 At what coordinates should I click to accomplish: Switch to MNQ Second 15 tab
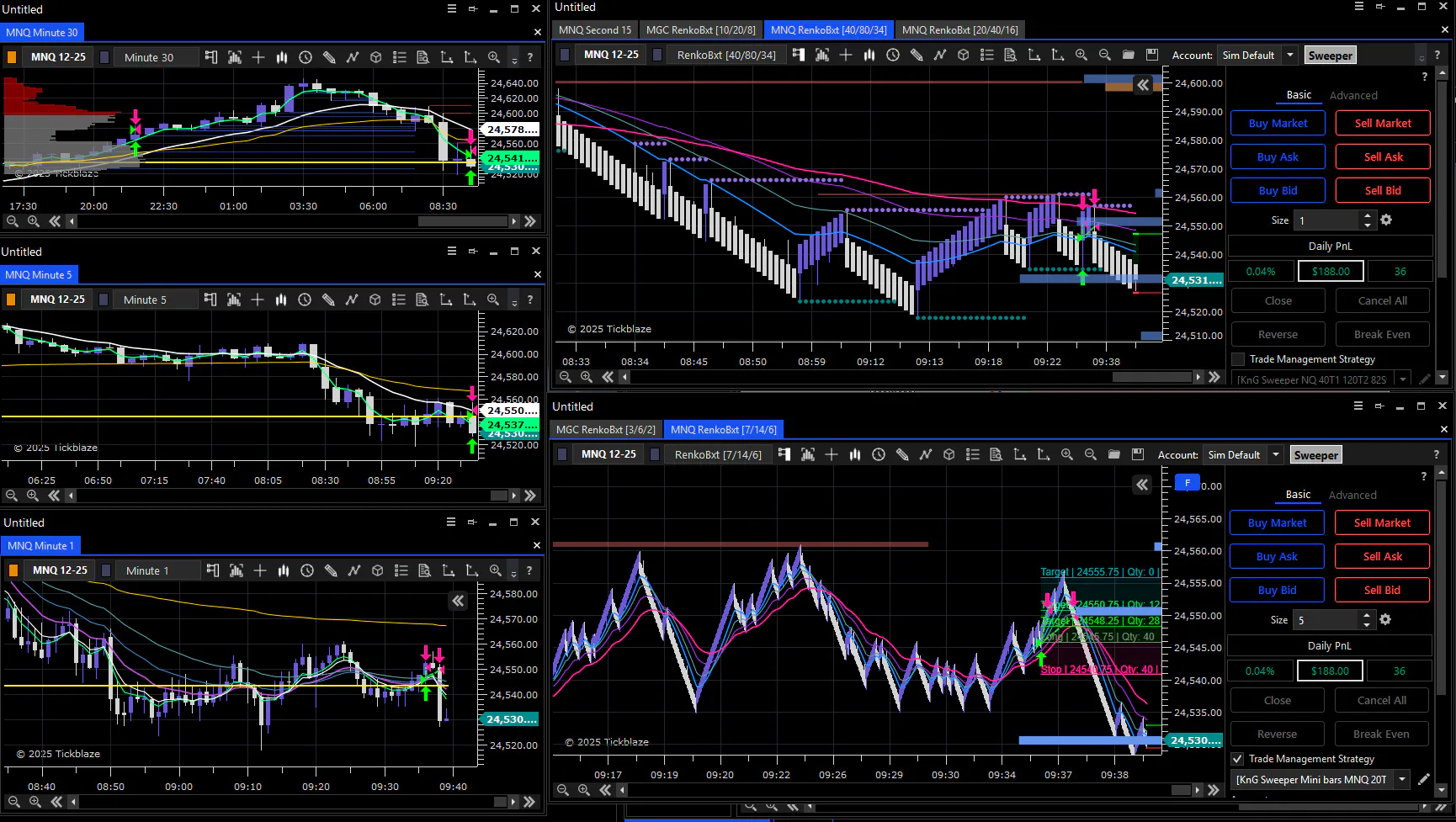click(x=595, y=30)
